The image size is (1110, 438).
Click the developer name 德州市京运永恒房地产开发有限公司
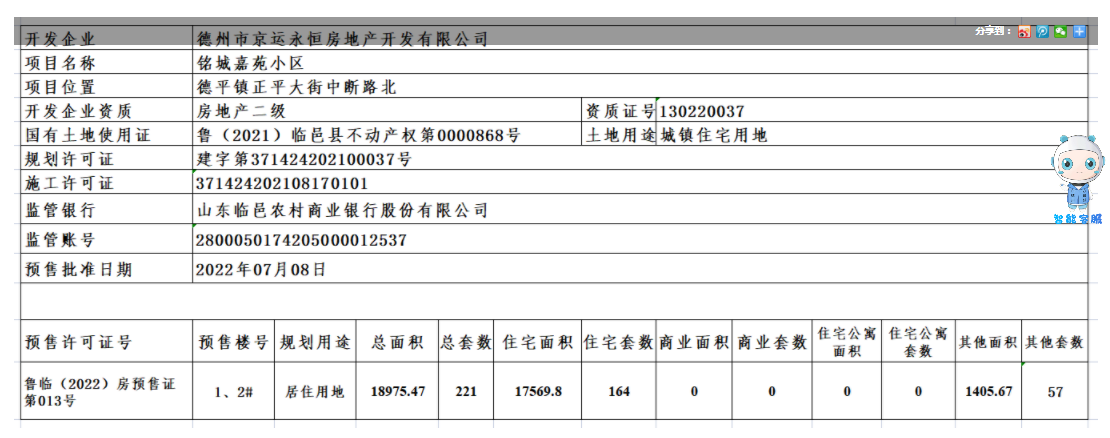click(x=343, y=39)
